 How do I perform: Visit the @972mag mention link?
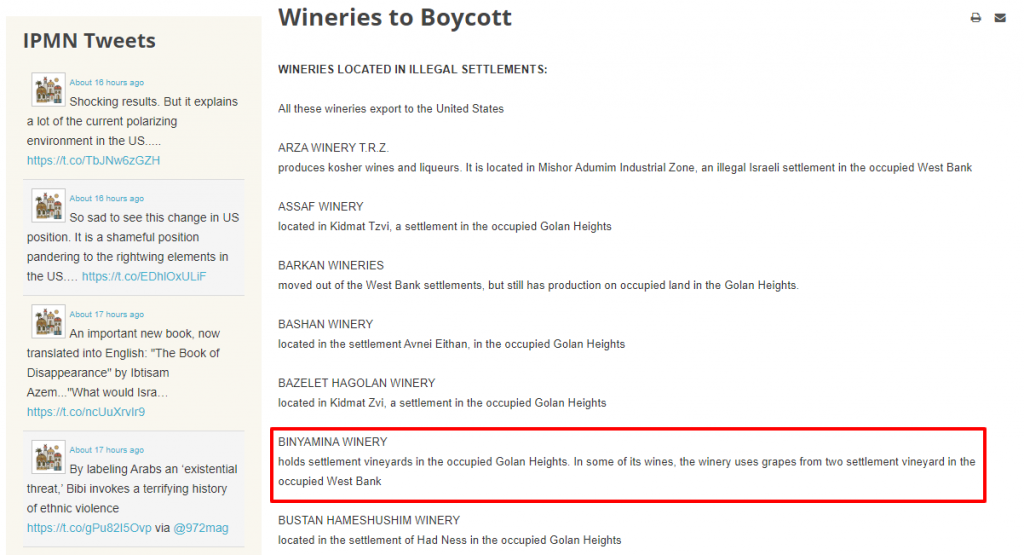[x=200, y=528]
